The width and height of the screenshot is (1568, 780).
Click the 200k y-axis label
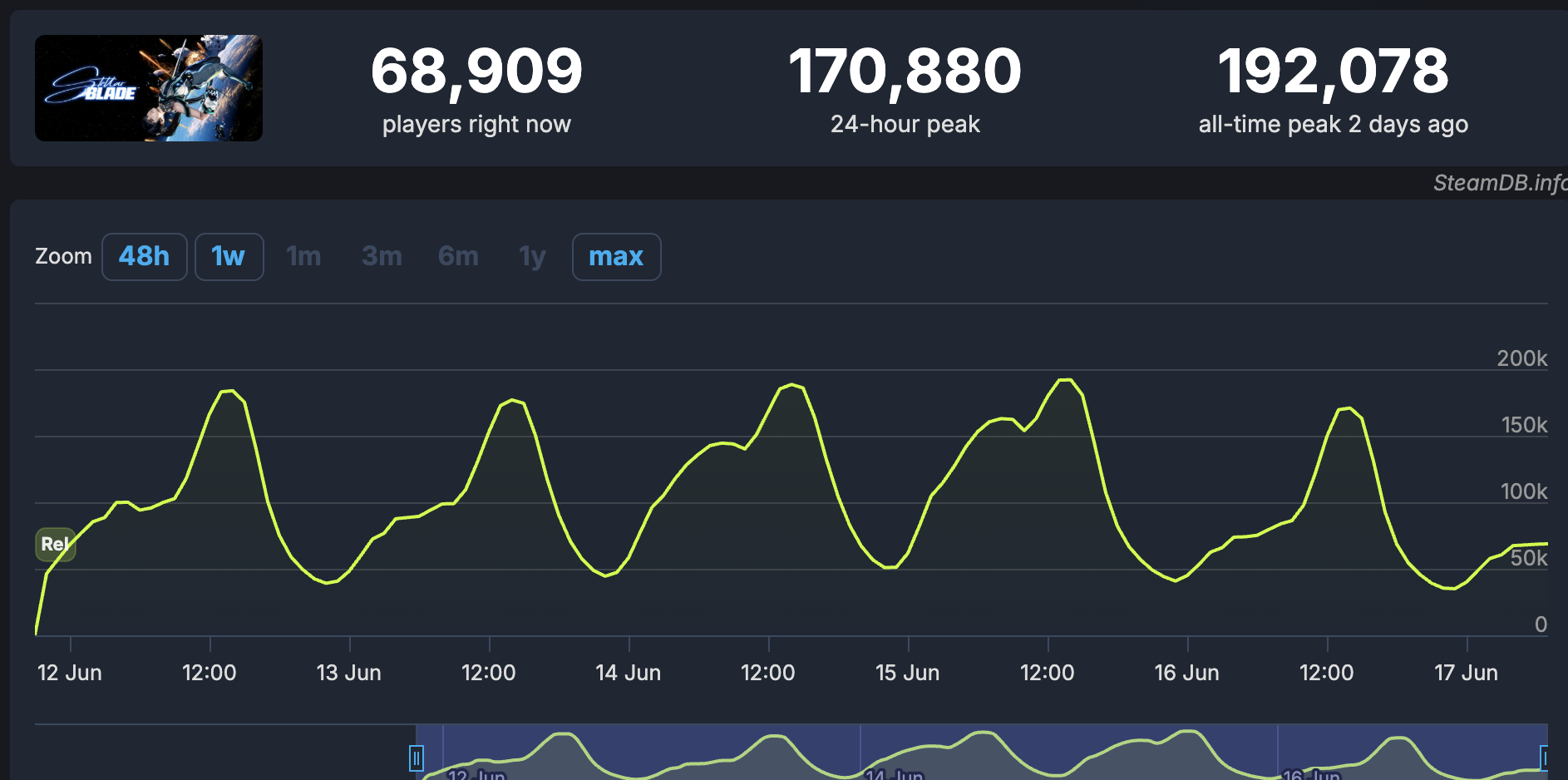tap(1522, 358)
